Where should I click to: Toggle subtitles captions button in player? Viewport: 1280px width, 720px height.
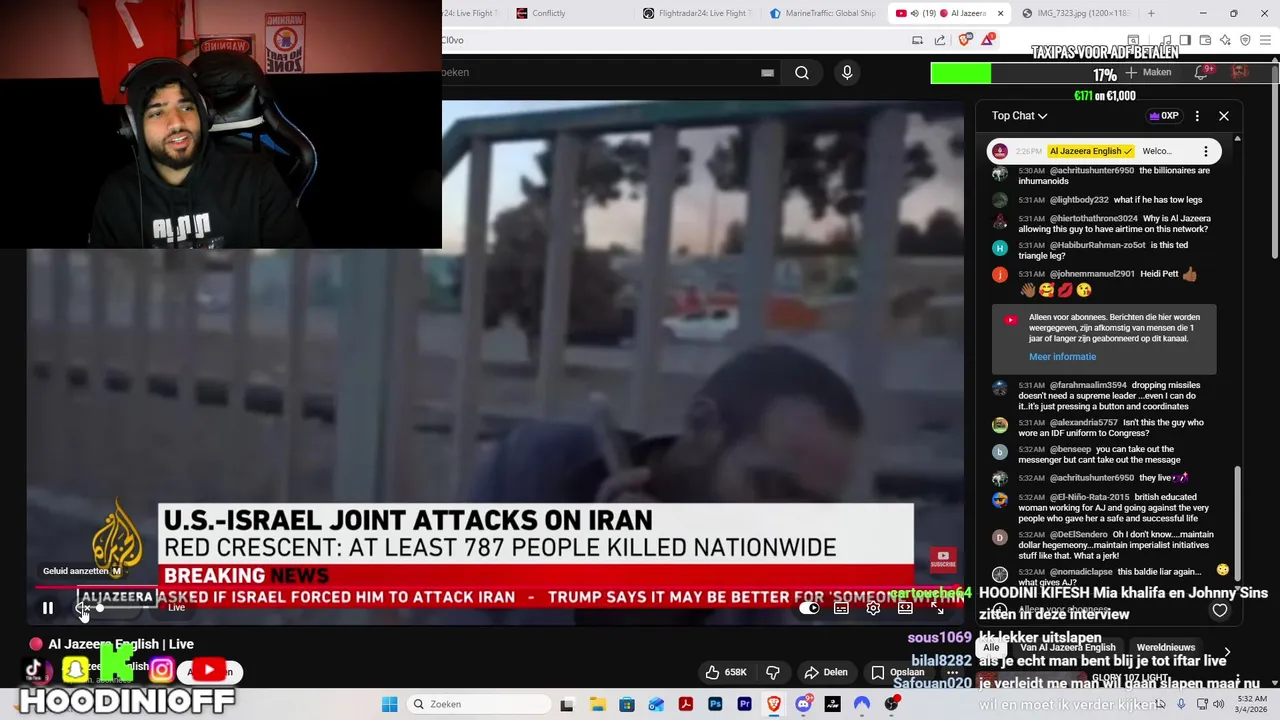[x=842, y=607]
